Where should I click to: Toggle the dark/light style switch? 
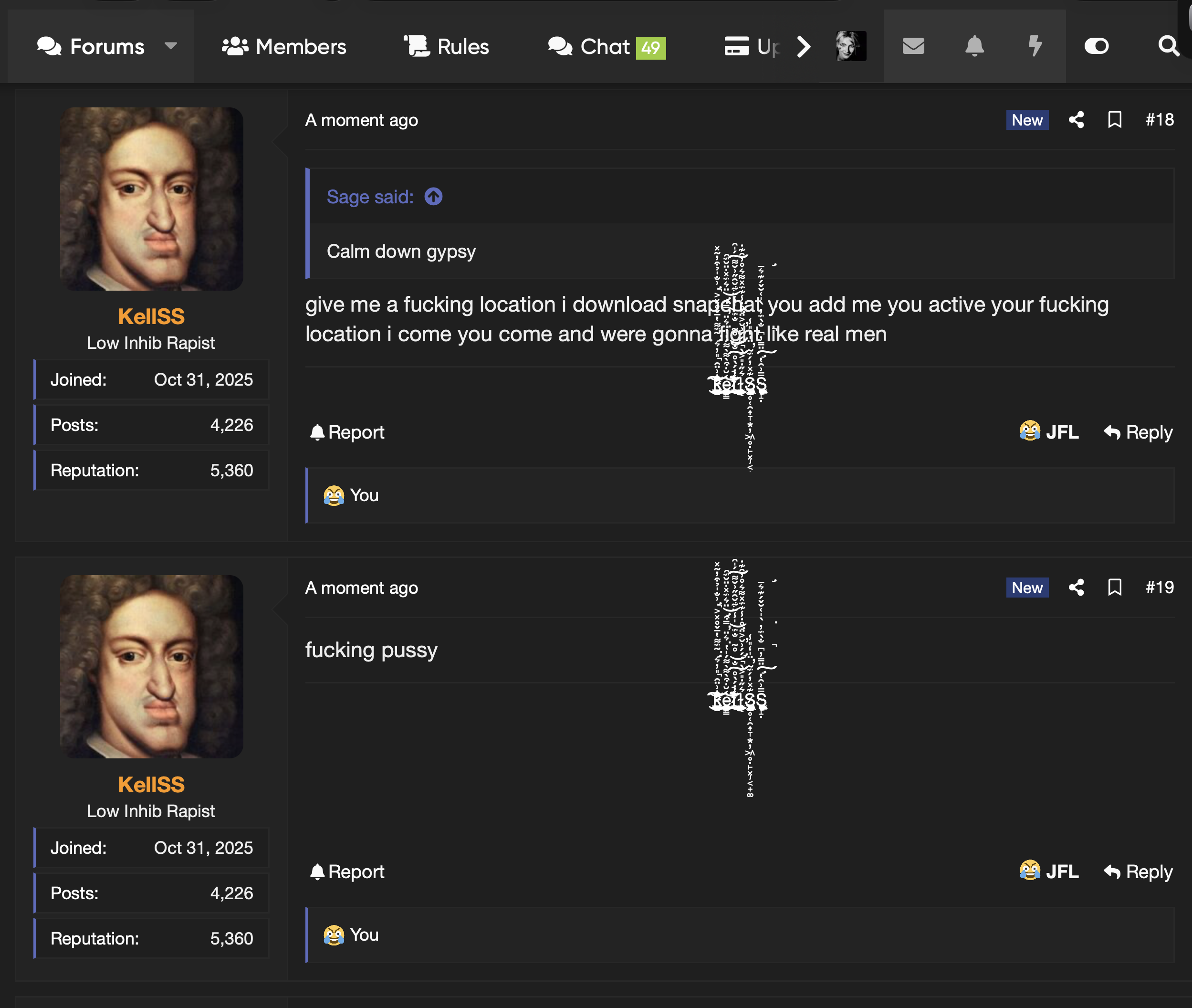click(1097, 46)
